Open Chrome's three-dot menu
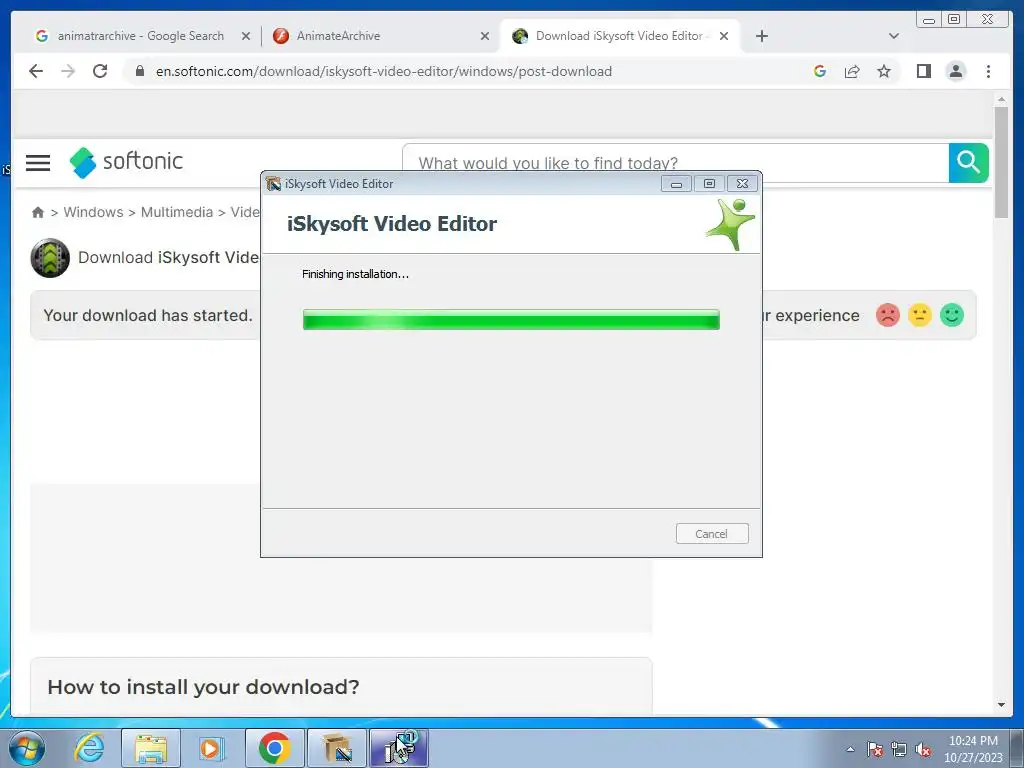 pyautogui.click(x=988, y=71)
